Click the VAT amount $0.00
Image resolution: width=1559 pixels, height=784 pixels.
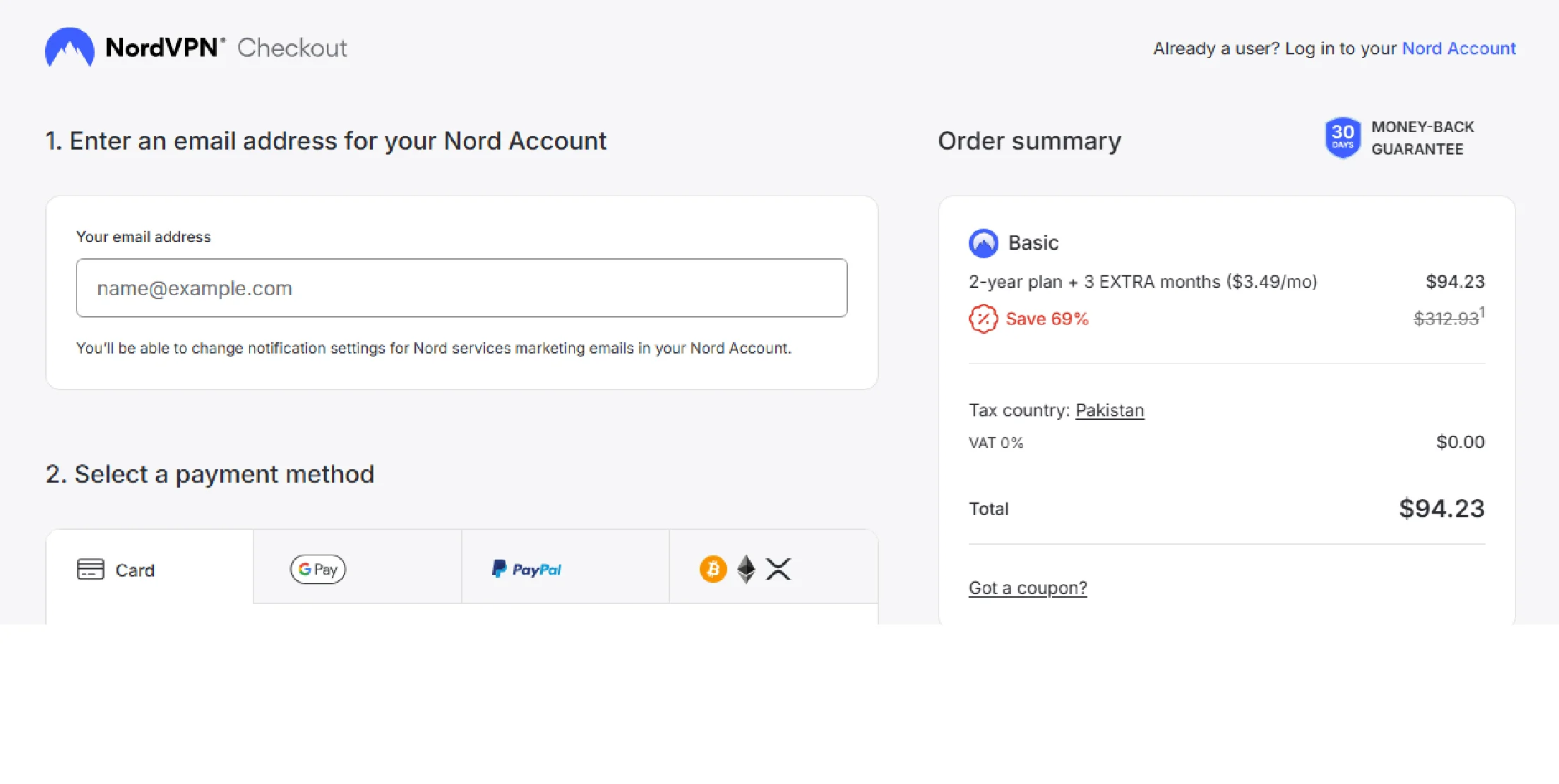click(1460, 442)
